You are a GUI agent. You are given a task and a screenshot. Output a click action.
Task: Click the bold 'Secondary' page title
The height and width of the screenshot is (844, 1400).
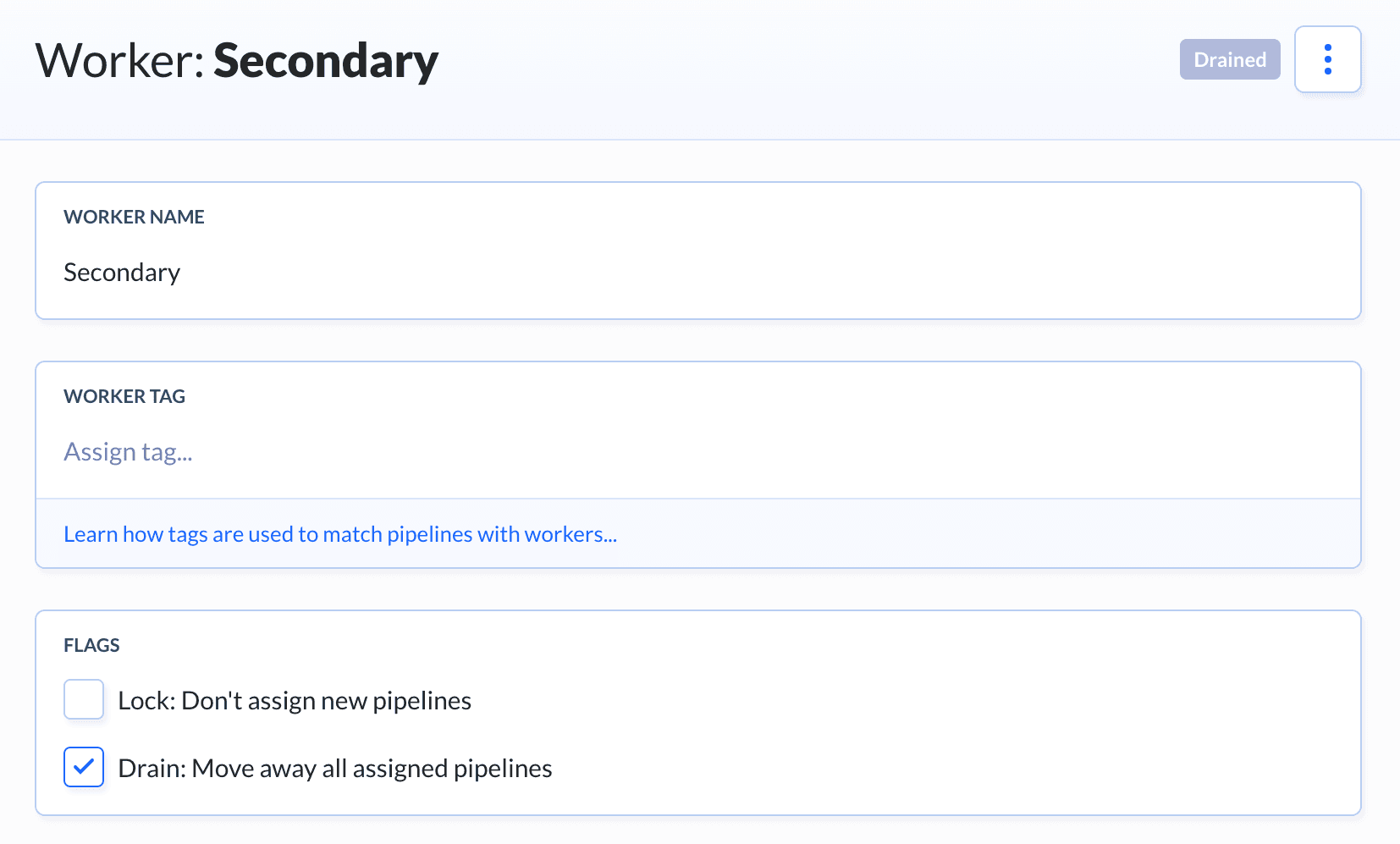[326, 61]
